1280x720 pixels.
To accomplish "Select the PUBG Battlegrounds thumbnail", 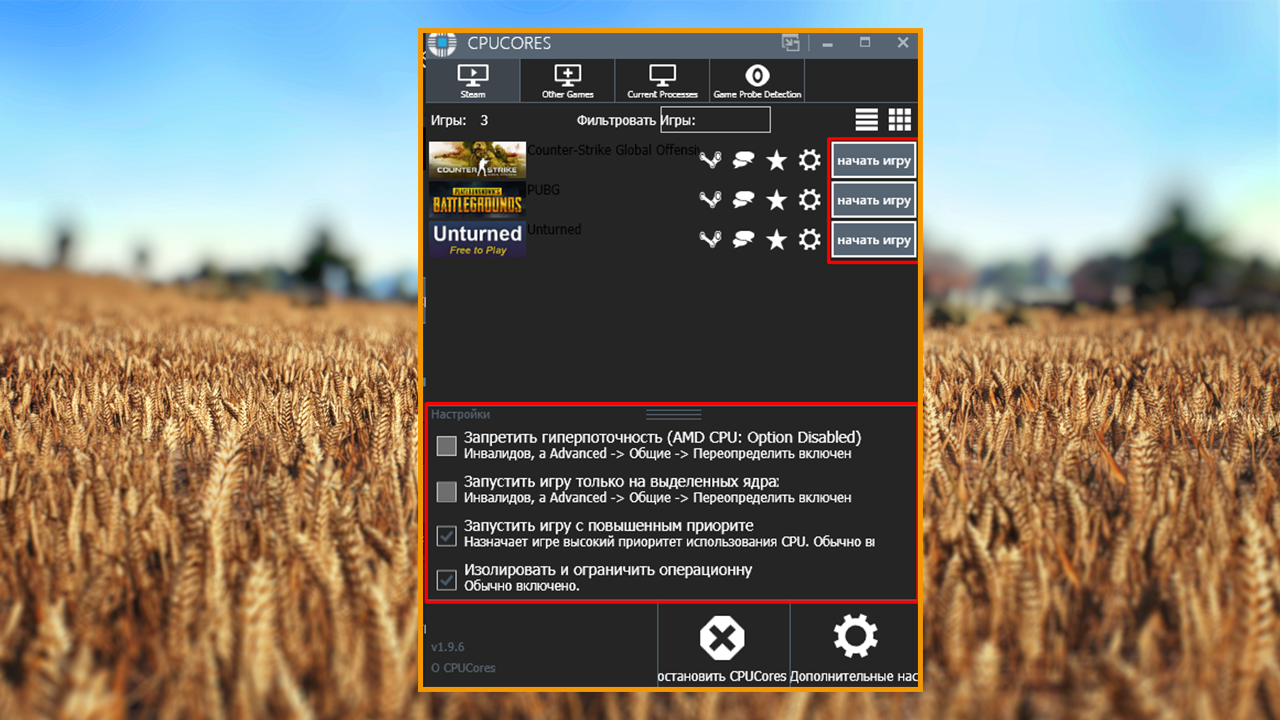I will pos(478,200).
